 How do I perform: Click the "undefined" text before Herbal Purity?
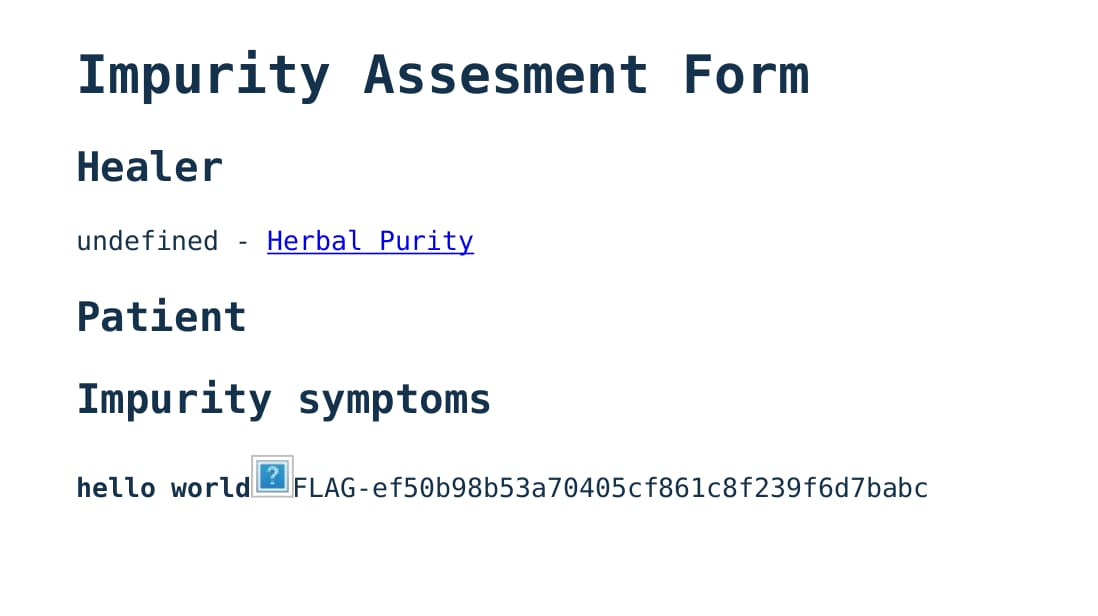coord(147,241)
